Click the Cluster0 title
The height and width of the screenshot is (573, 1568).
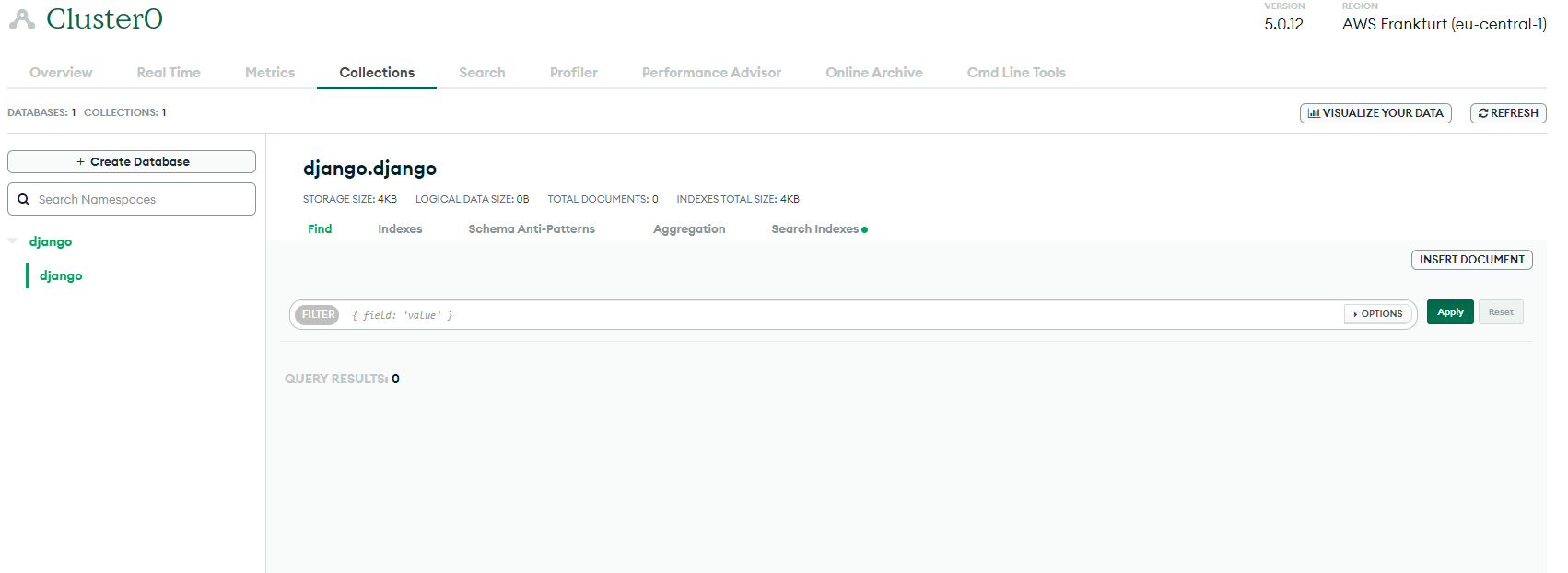(x=104, y=18)
